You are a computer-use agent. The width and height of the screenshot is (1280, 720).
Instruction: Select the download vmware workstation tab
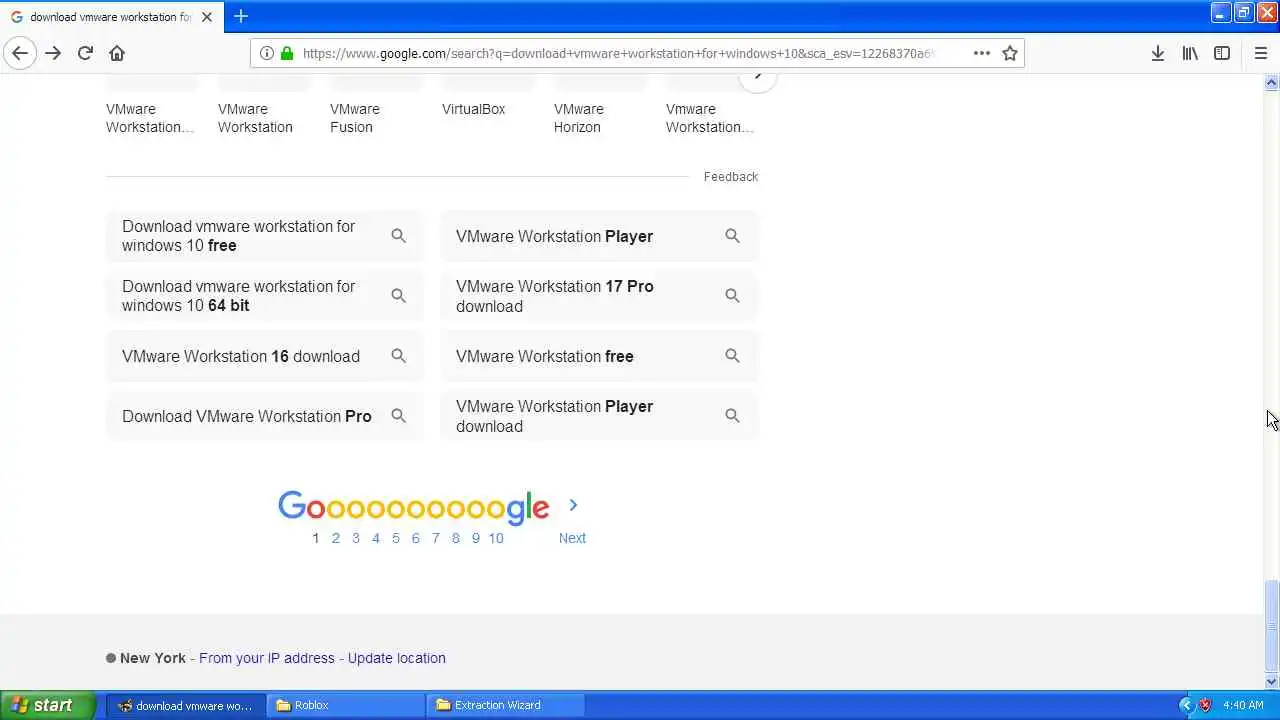point(111,17)
